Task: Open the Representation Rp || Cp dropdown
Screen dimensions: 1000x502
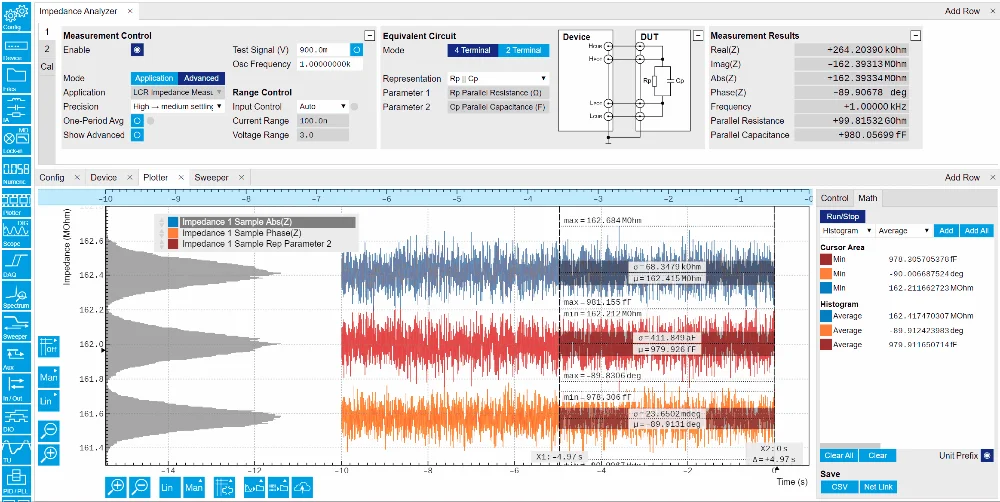Action: click(x=497, y=78)
